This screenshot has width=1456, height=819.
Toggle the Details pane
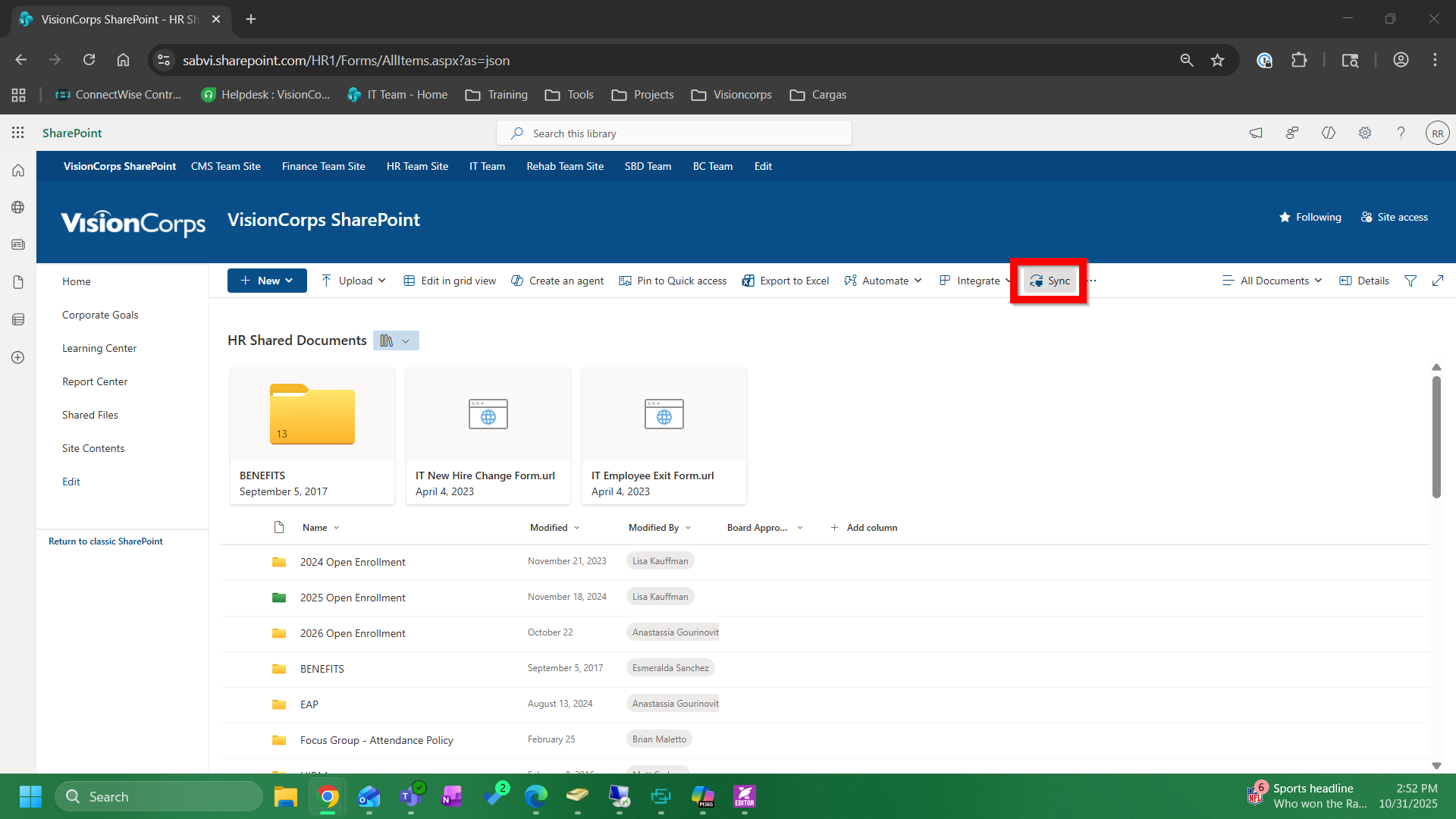point(1363,281)
